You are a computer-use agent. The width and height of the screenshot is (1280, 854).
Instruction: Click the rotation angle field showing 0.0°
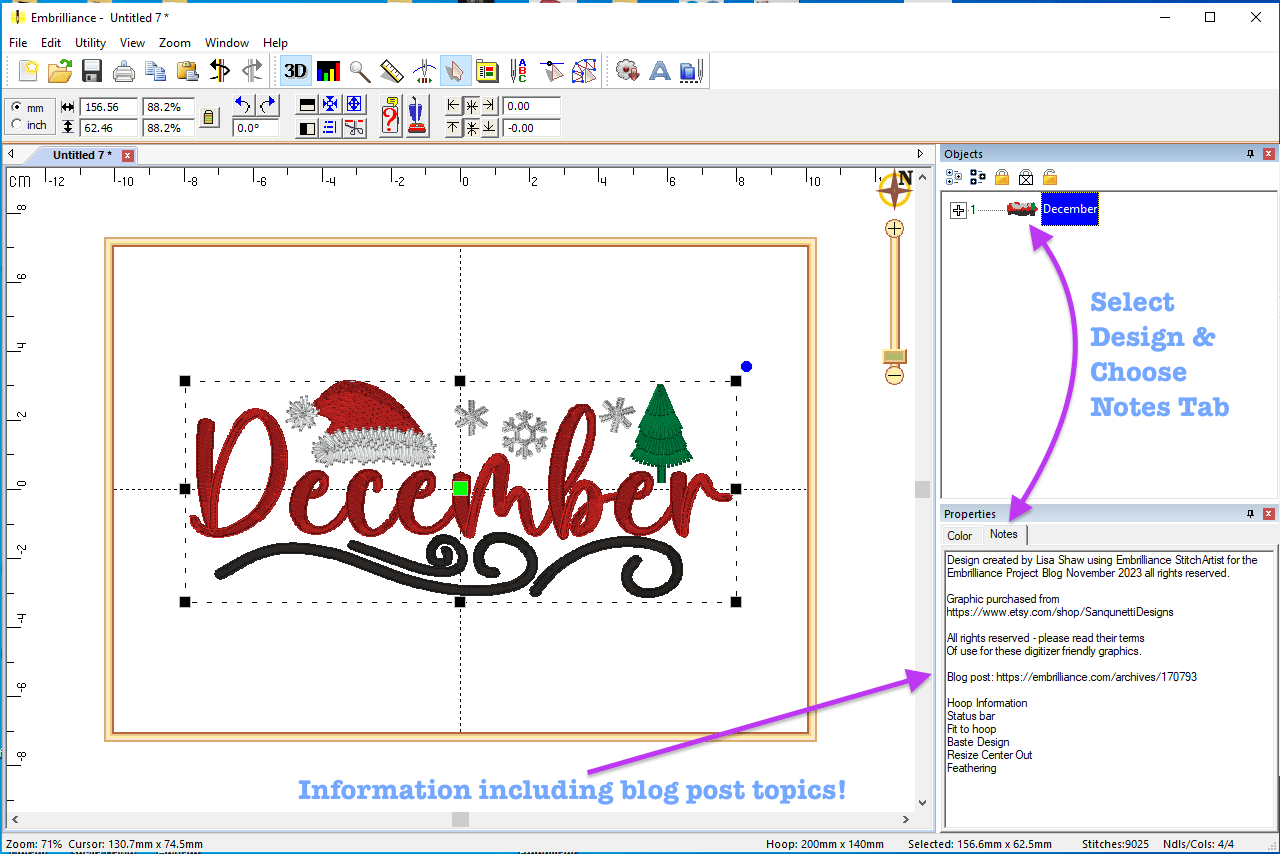[x=255, y=128]
